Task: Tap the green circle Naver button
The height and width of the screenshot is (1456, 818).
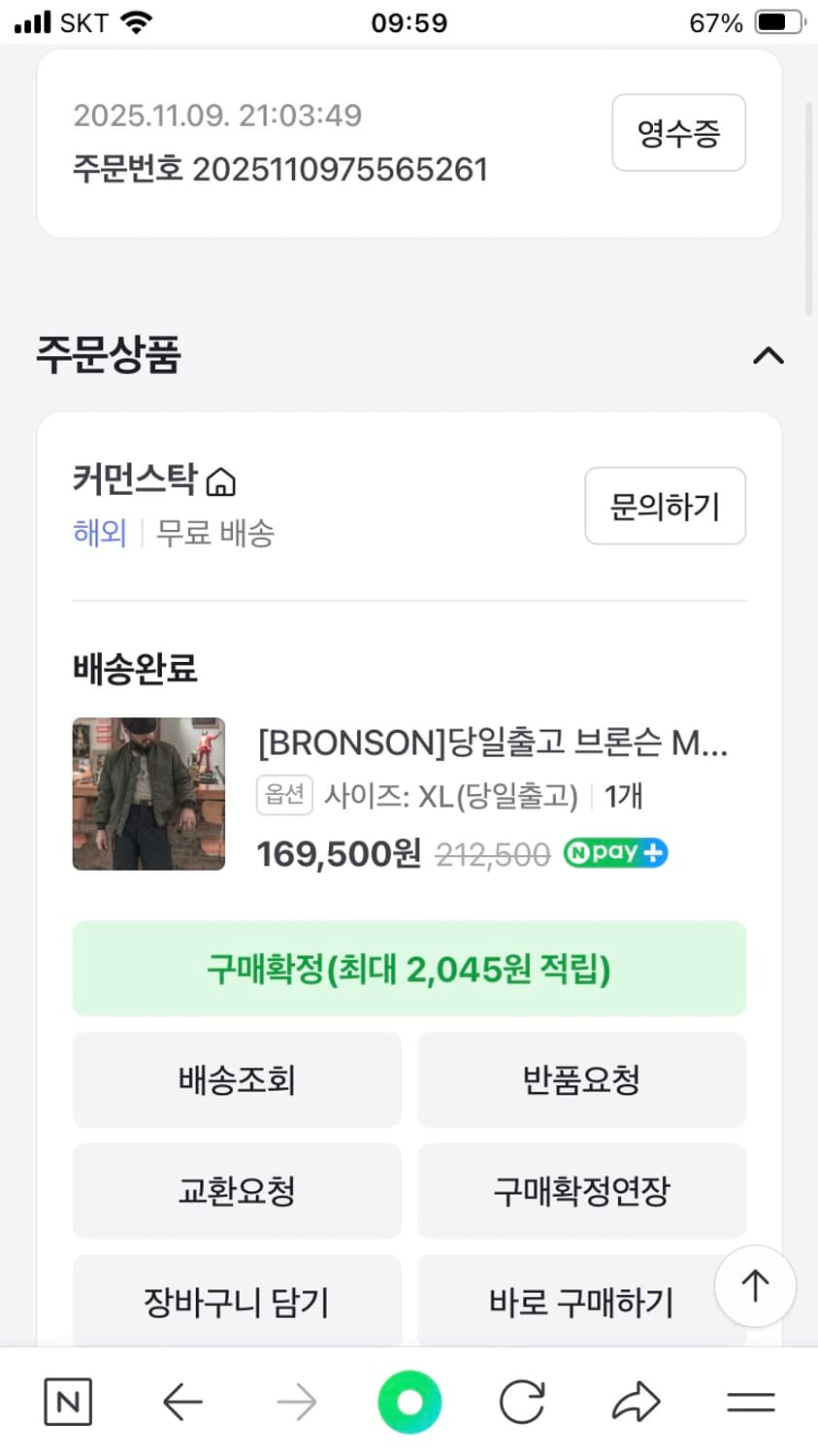Action: [409, 1402]
